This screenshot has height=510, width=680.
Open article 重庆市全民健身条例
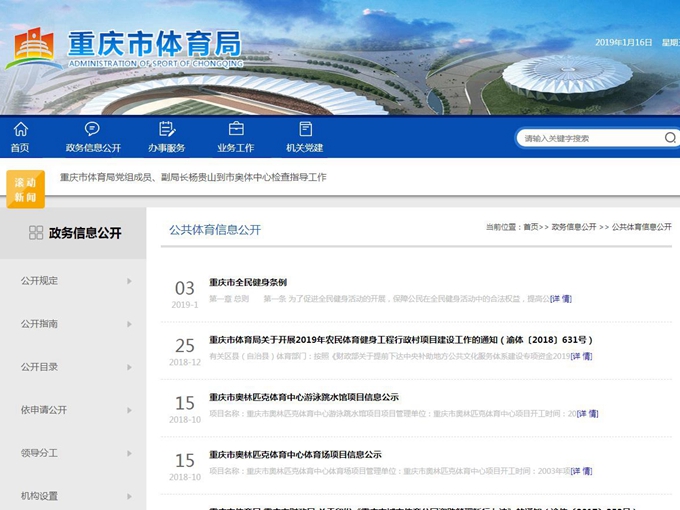(x=248, y=282)
